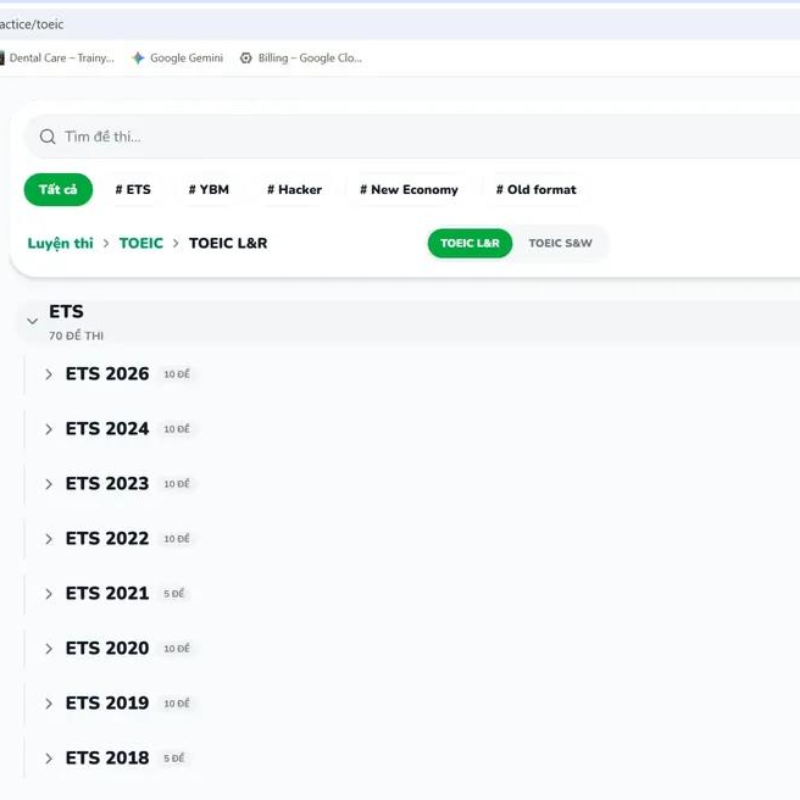
Task: Select the Tất cả filter chip
Action: (58, 190)
